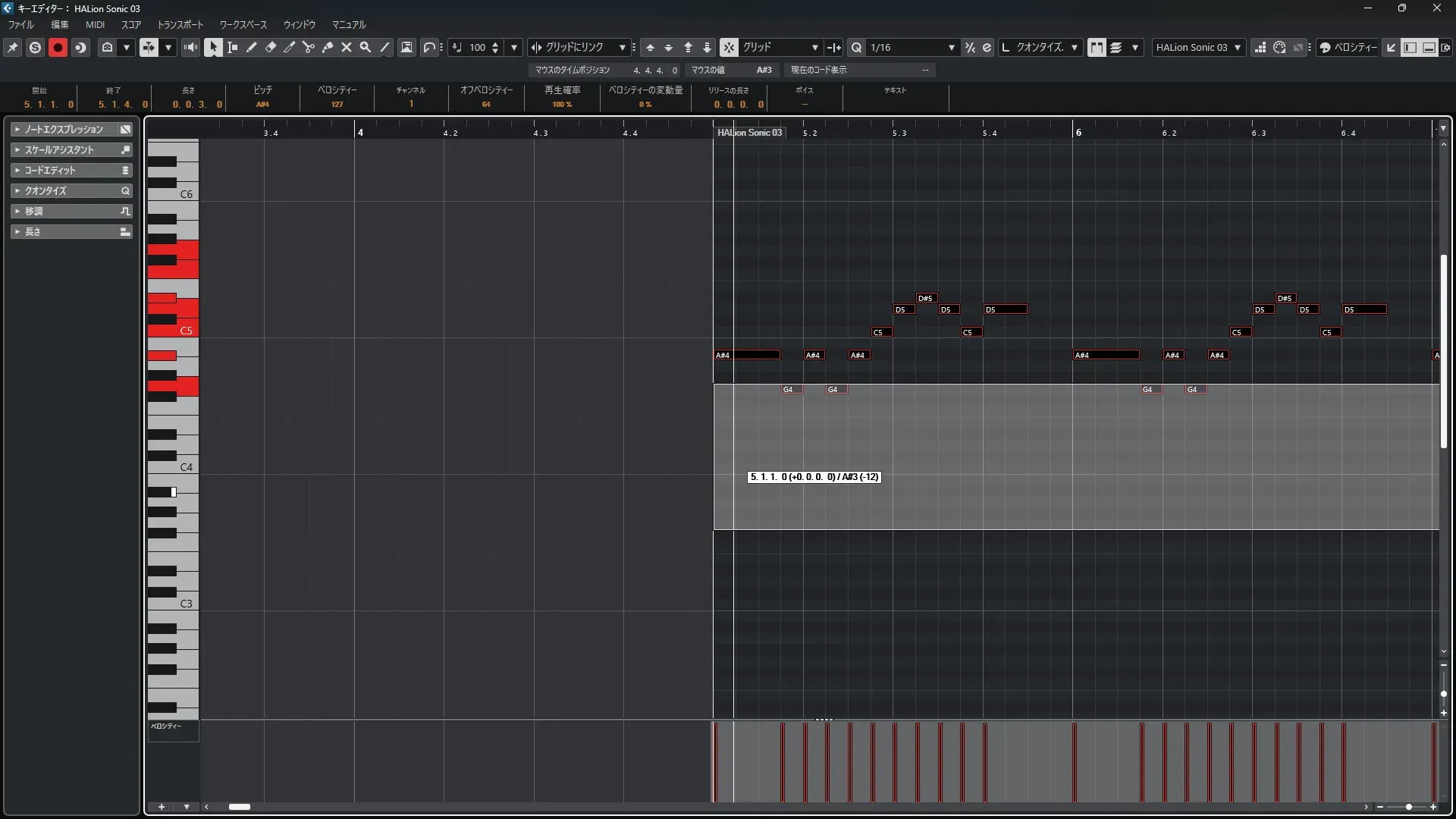Open the Scale Assistant section
Viewport: 1456px width, 819px height.
tap(71, 149)
